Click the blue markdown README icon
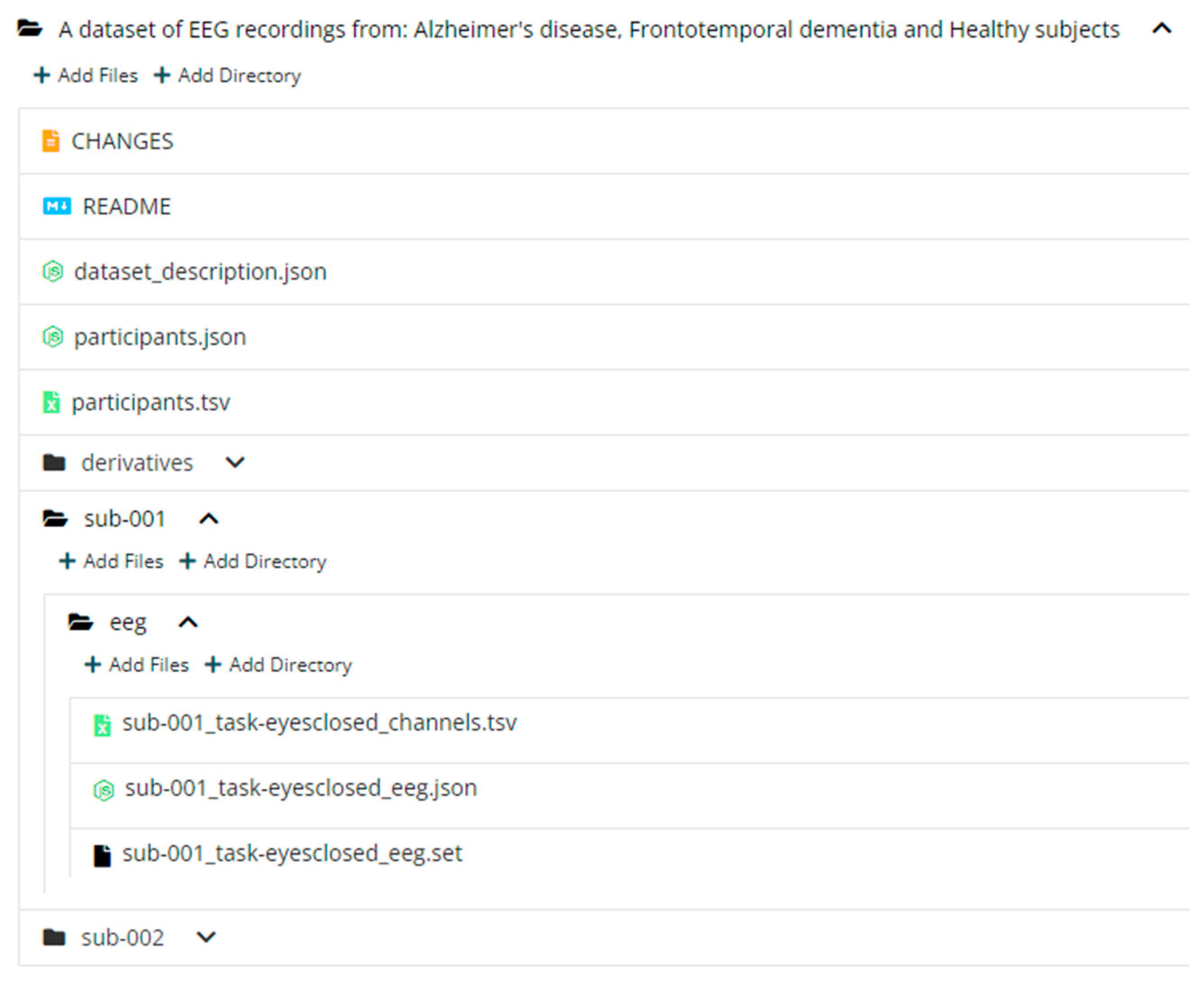Screen dimensions: 1204x982 pyautogui.click(x=57, y=206)
